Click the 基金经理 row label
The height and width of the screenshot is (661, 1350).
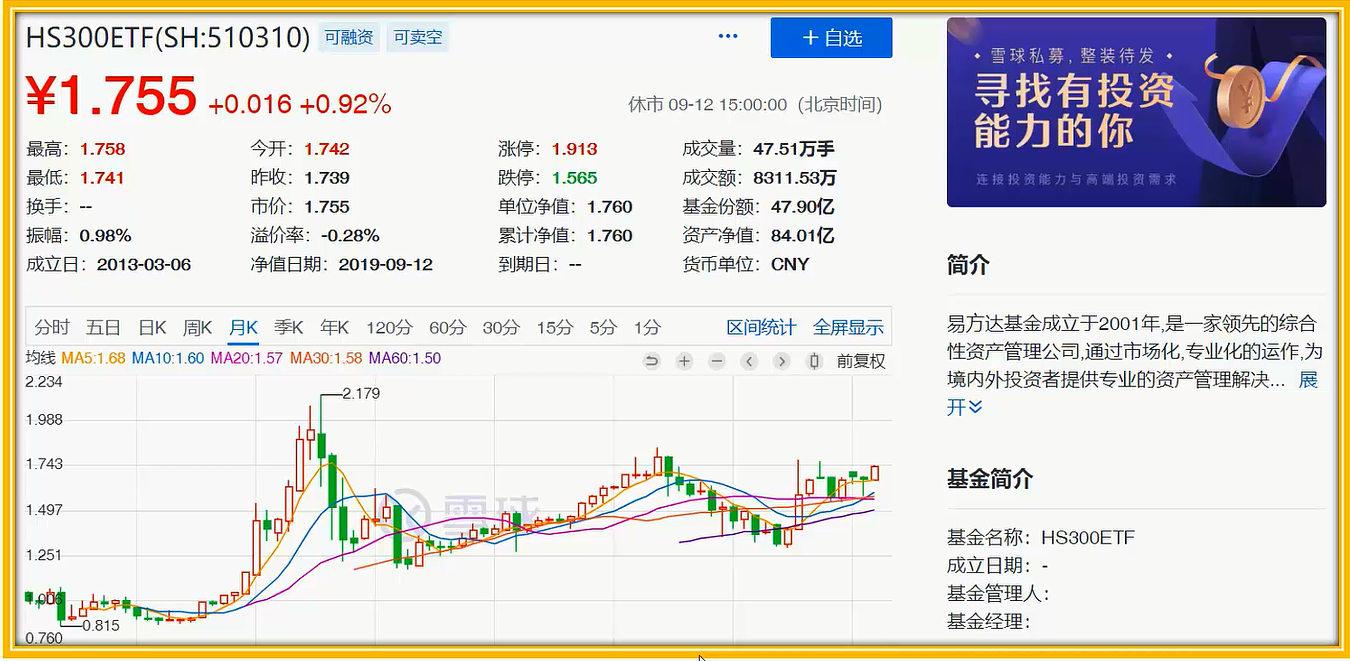[x=989, y=621]
